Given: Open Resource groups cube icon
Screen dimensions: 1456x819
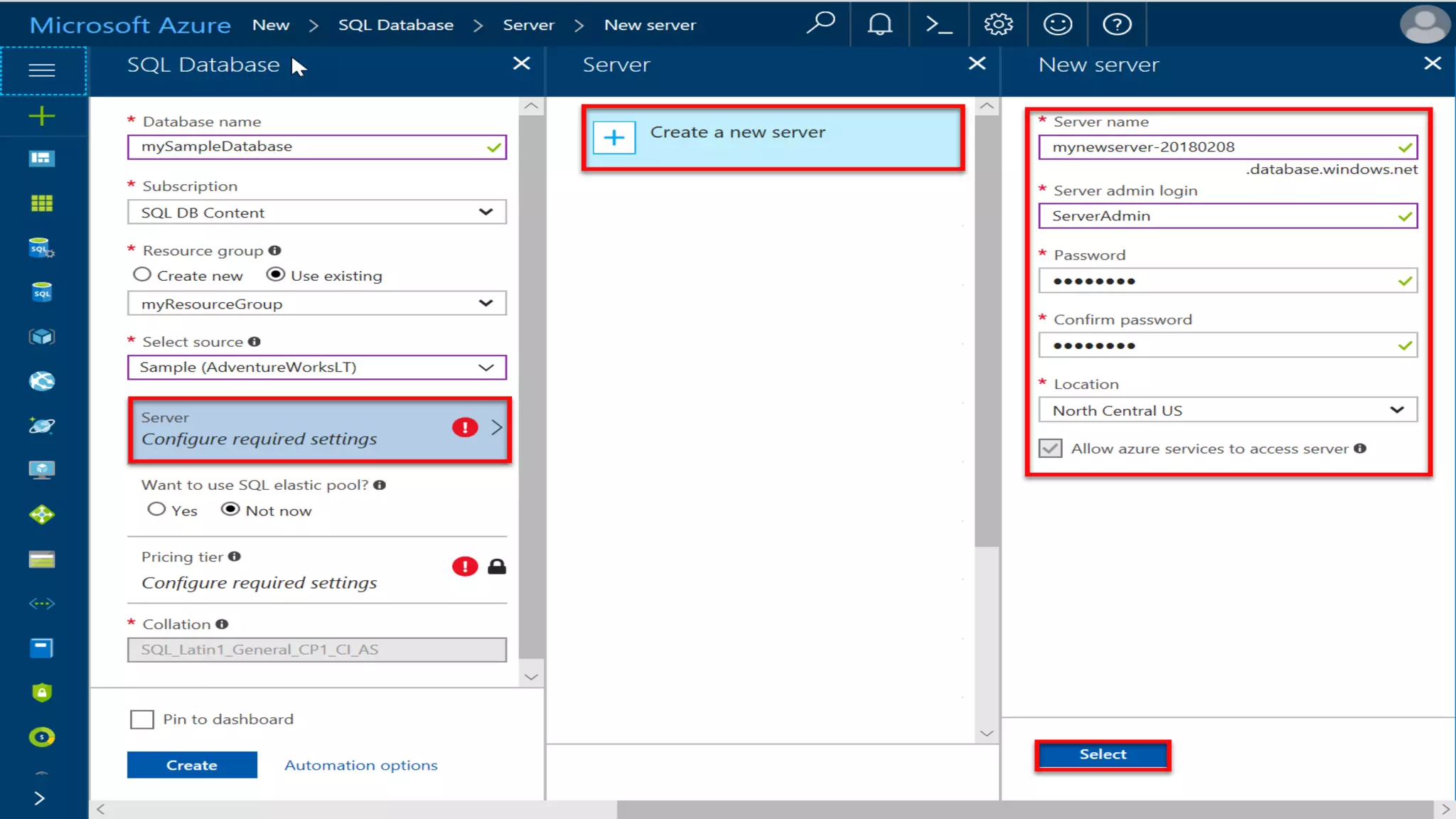Looking at the screenshot, I should click(x=42, y=336).
